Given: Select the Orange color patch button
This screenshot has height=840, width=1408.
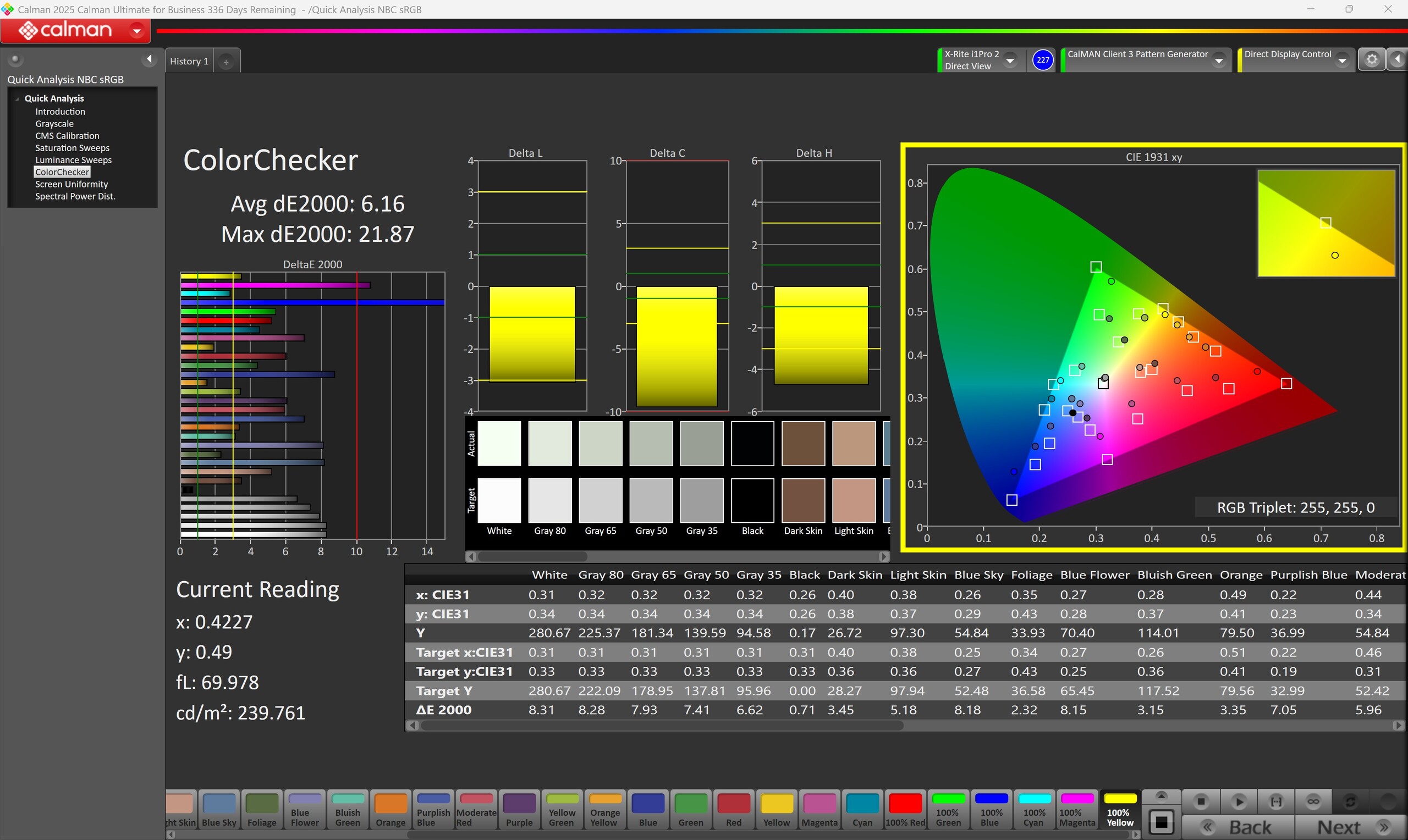Looking at the screenshot, I should 391,810.
